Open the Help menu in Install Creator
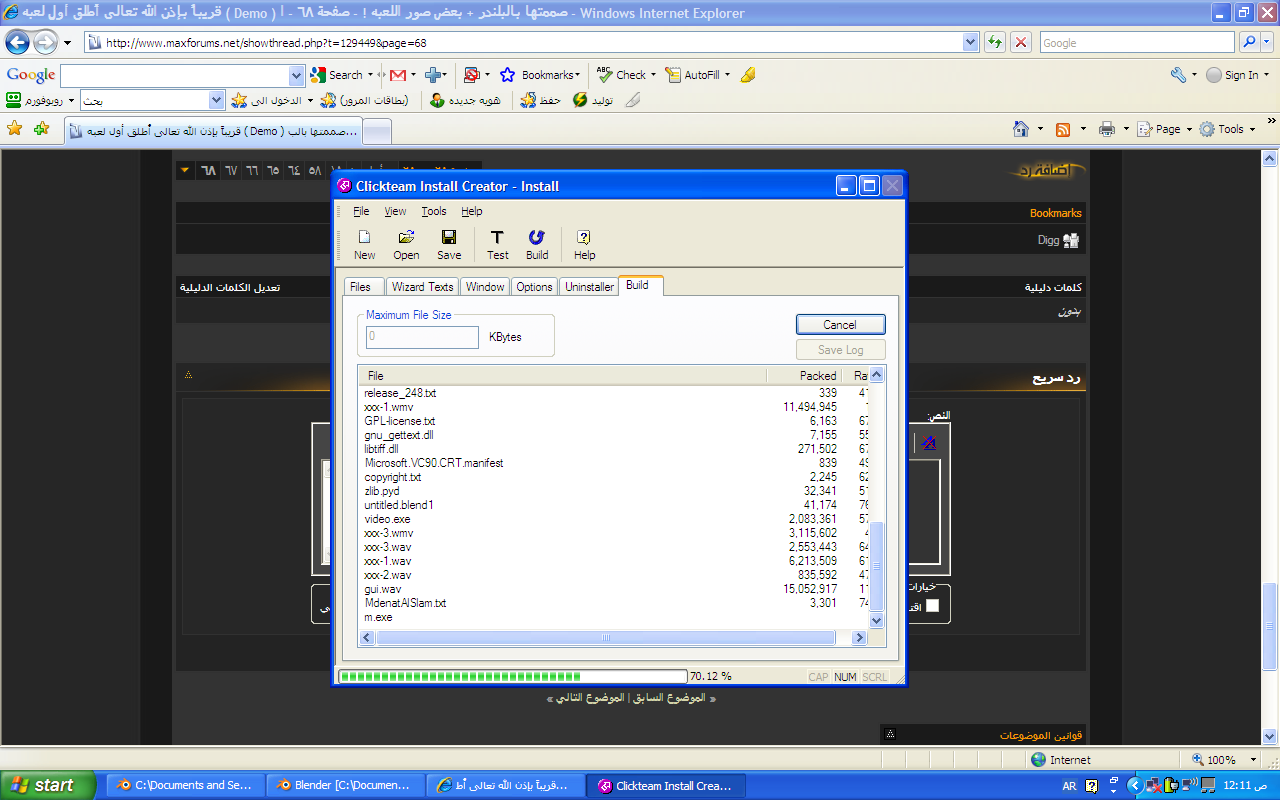1280x800 pixels. [x=472, y=211]
